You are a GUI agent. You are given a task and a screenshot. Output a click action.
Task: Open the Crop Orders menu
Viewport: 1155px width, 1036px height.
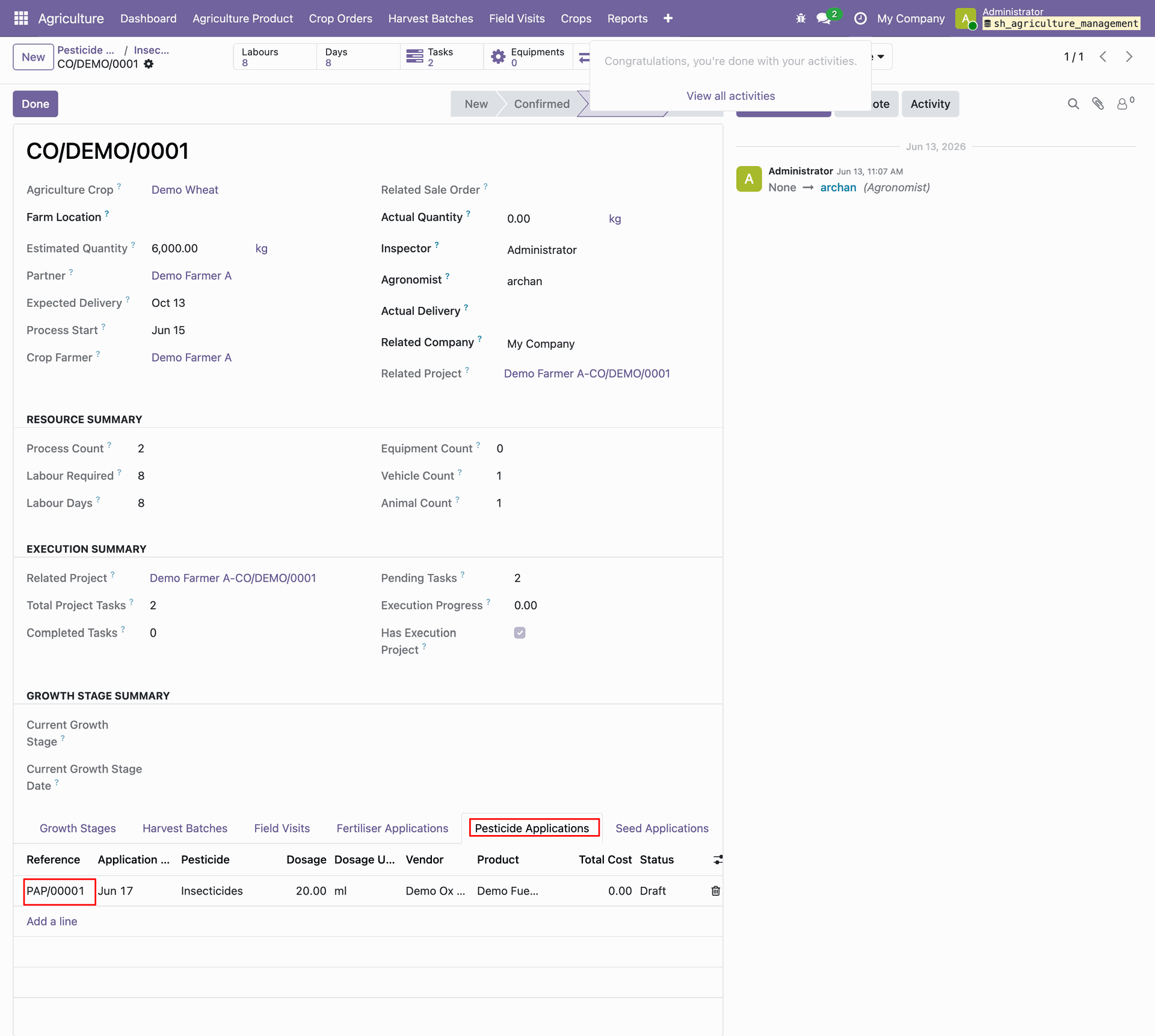[340, 18]
